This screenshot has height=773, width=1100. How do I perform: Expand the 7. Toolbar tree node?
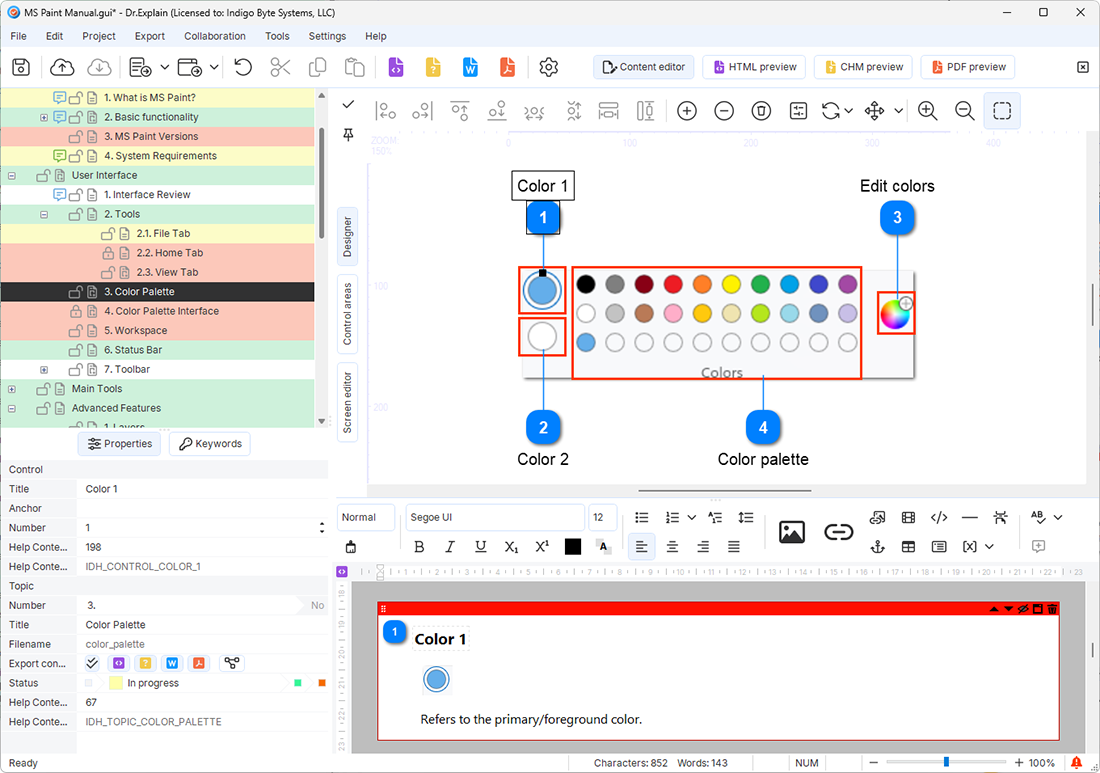[43, 369]
